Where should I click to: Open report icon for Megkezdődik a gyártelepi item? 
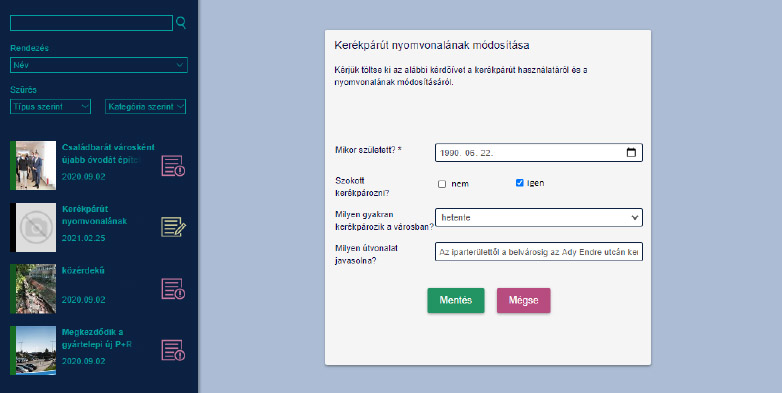point(173,350)
